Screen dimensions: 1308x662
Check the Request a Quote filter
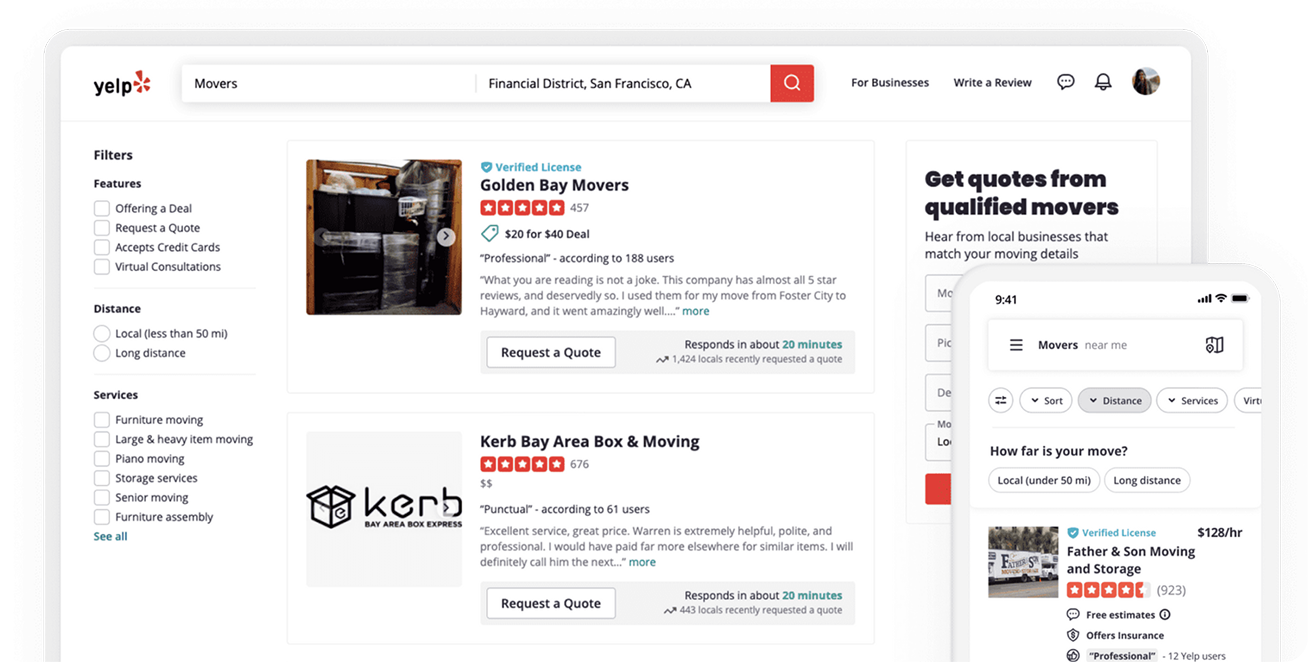point(102,228)
